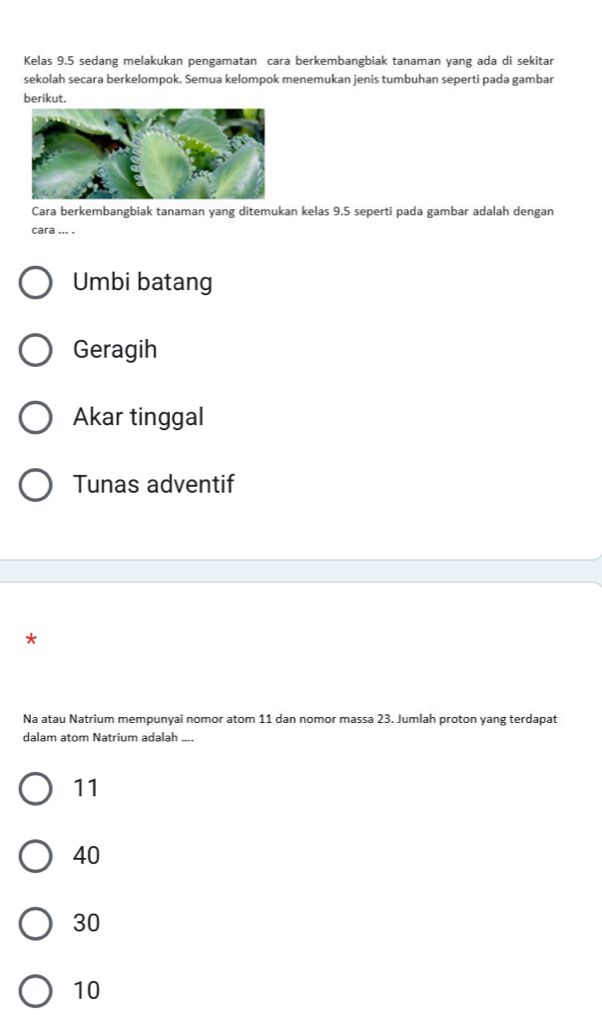This screenshot has width=602, height=1035.
Task: Click the plant leaves photo
Action: click(x=148, y=153)
